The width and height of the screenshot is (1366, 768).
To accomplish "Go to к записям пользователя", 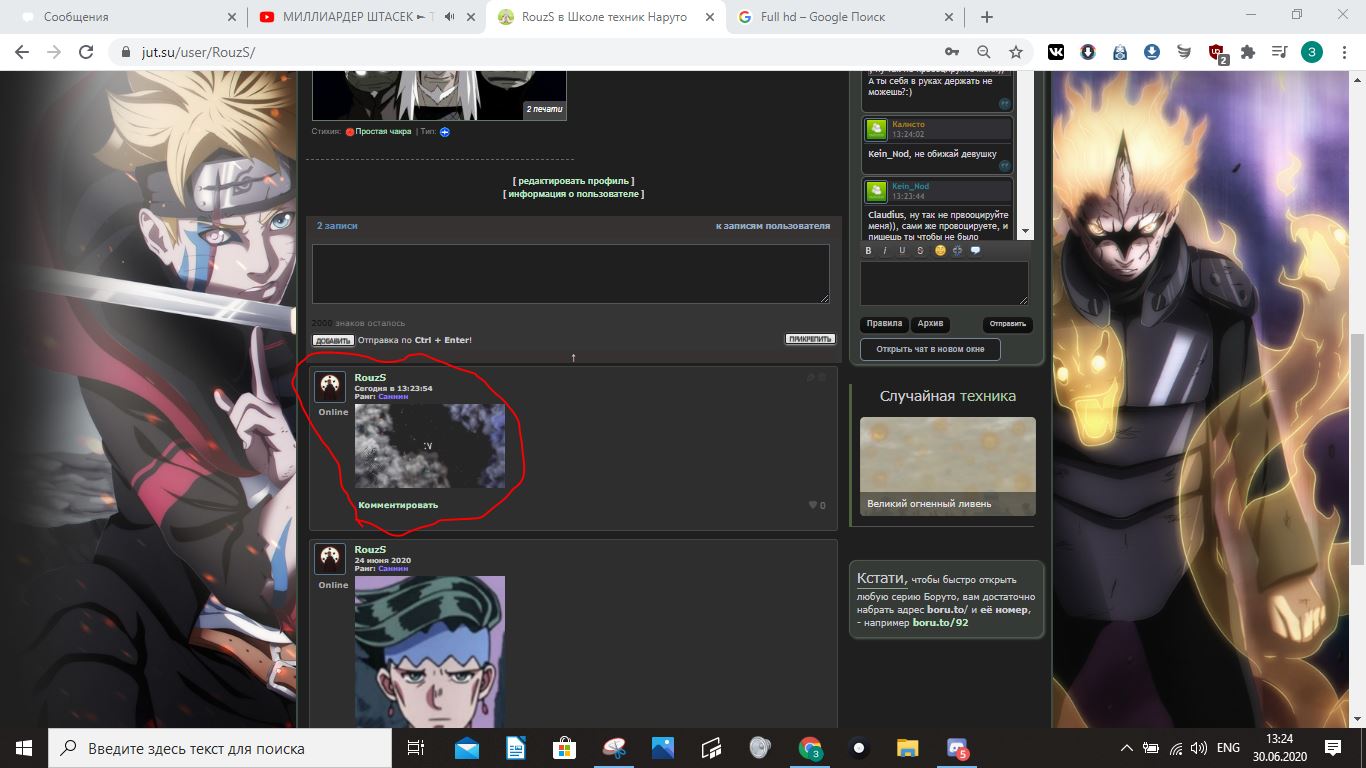I will tap(772, 226).
